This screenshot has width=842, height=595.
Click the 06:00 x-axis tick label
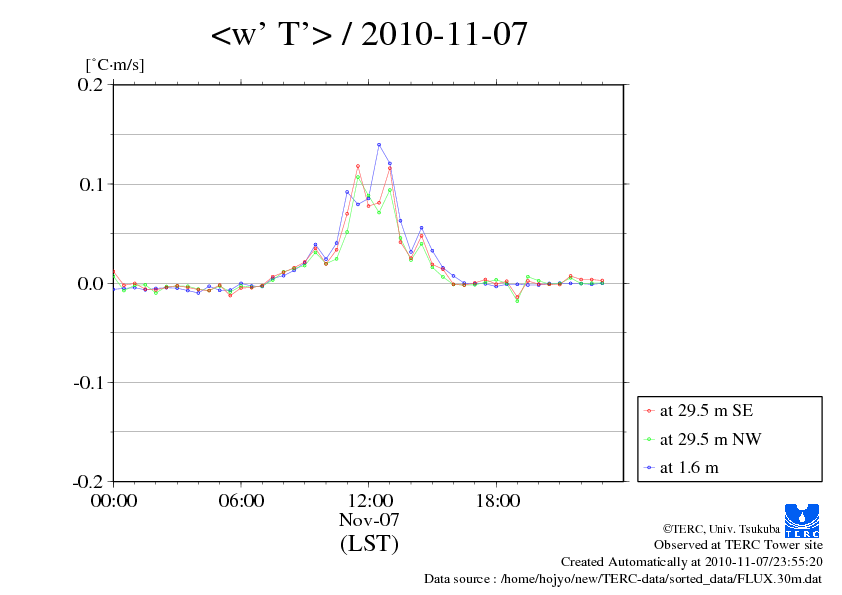pos(241,501)
